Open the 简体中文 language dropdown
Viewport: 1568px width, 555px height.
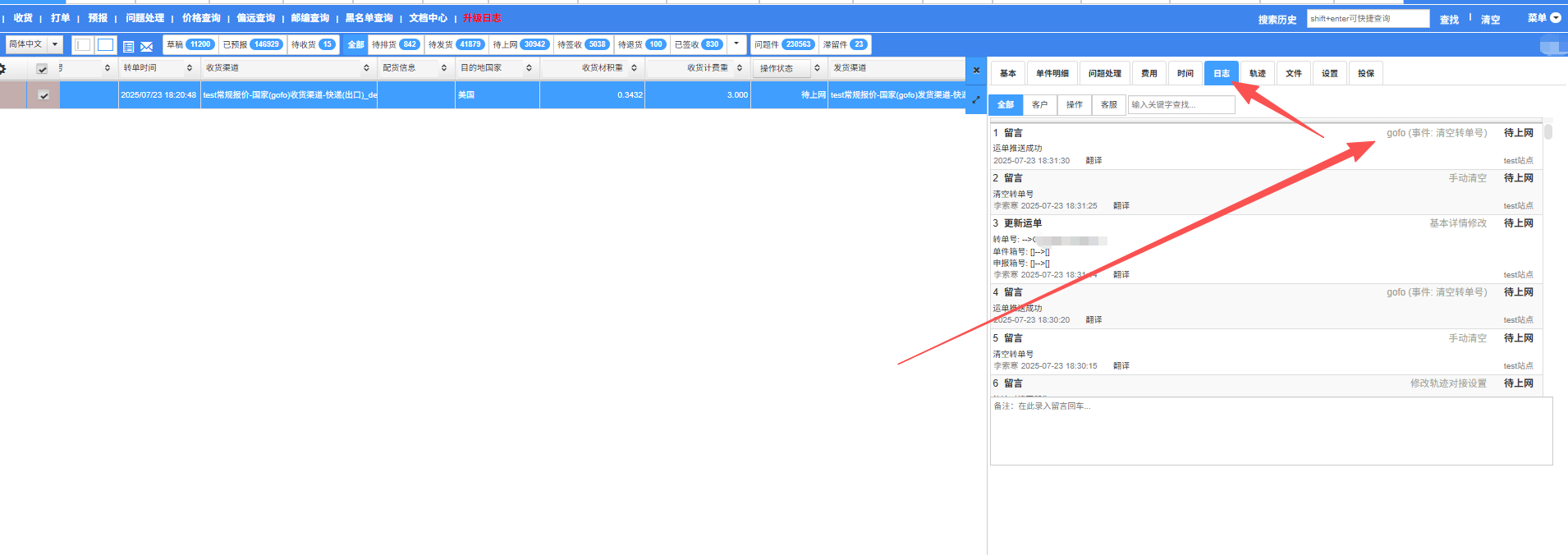[34, 44]
